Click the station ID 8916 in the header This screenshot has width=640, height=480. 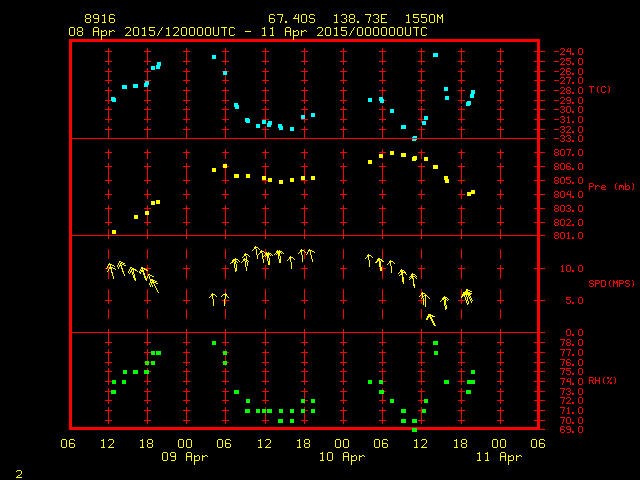tap(100, 19)
